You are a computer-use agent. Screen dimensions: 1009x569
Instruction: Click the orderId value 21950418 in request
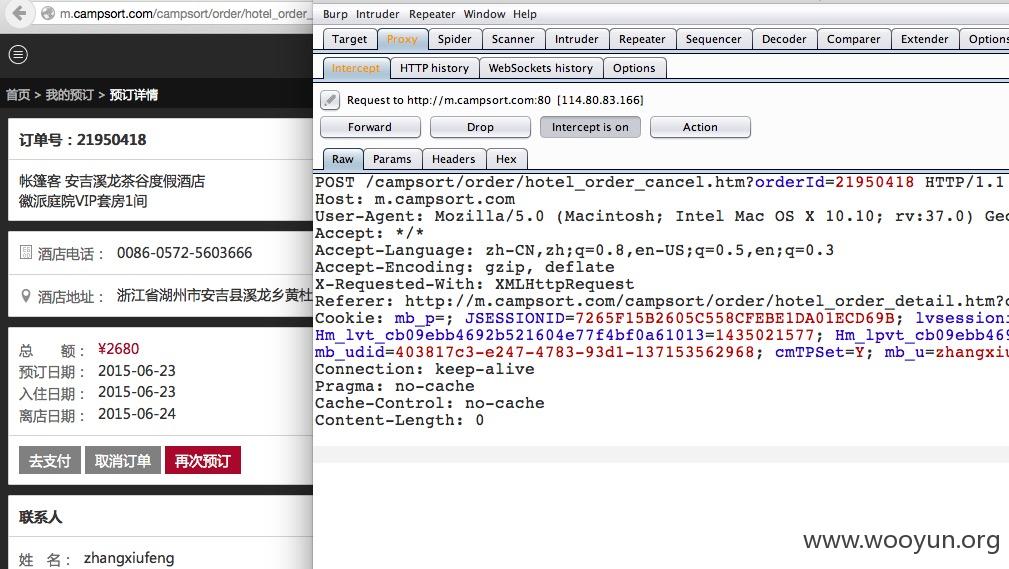coord(874,182)
